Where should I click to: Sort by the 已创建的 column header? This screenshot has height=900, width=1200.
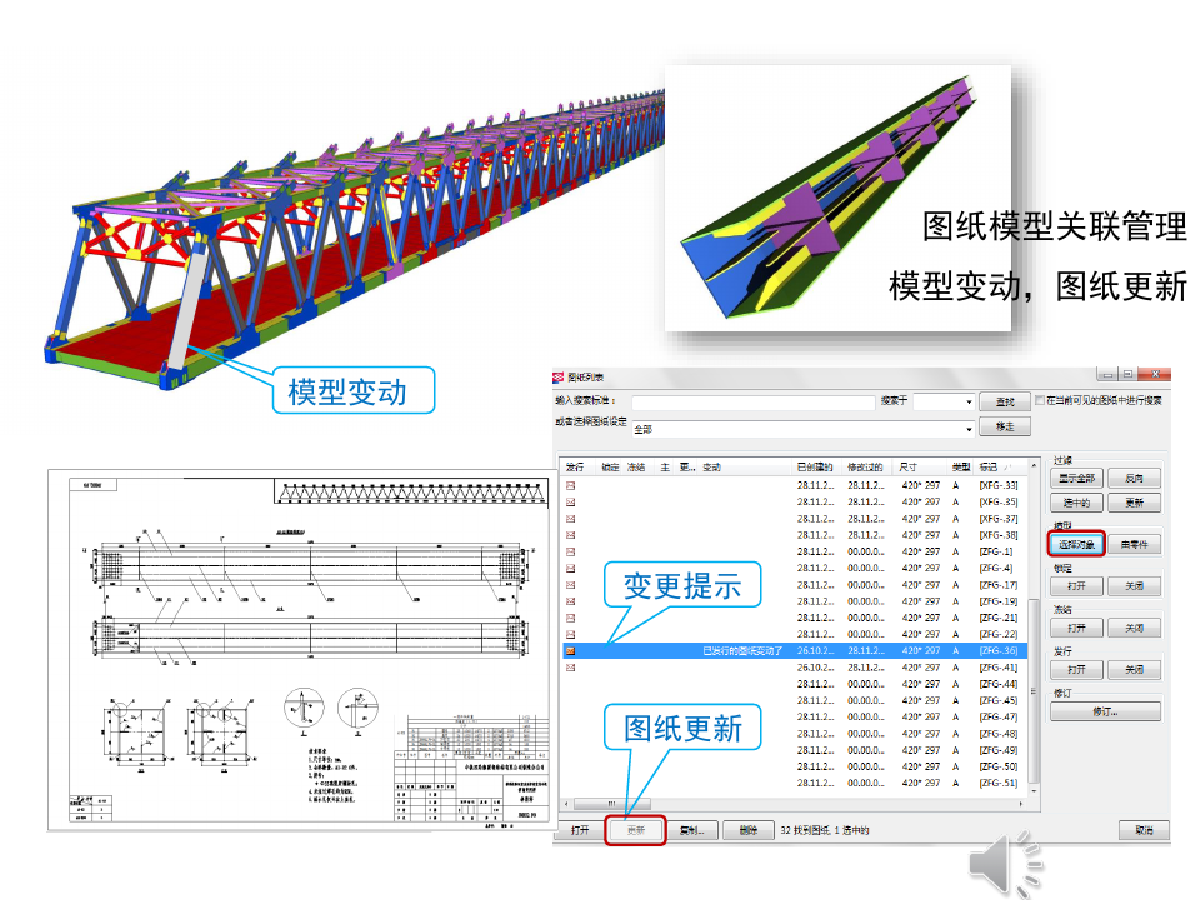click(x=813, y=467)
